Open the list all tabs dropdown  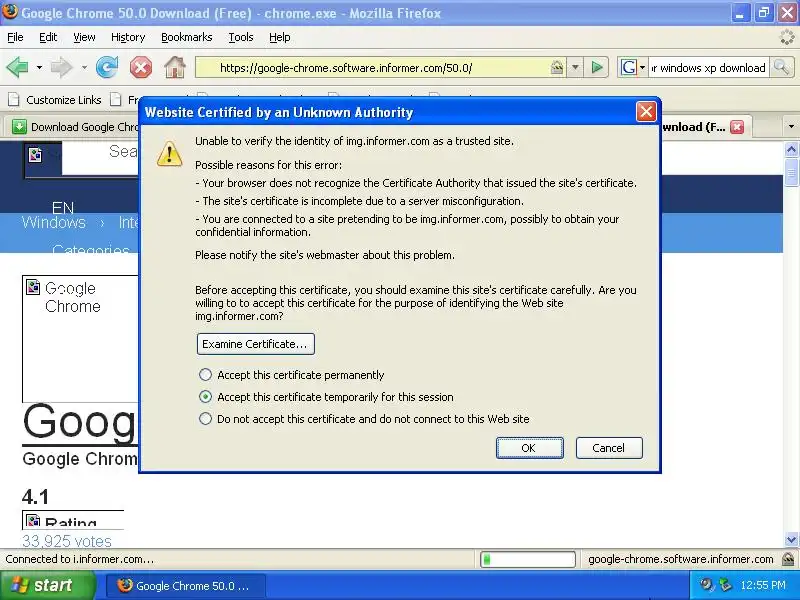791,126
